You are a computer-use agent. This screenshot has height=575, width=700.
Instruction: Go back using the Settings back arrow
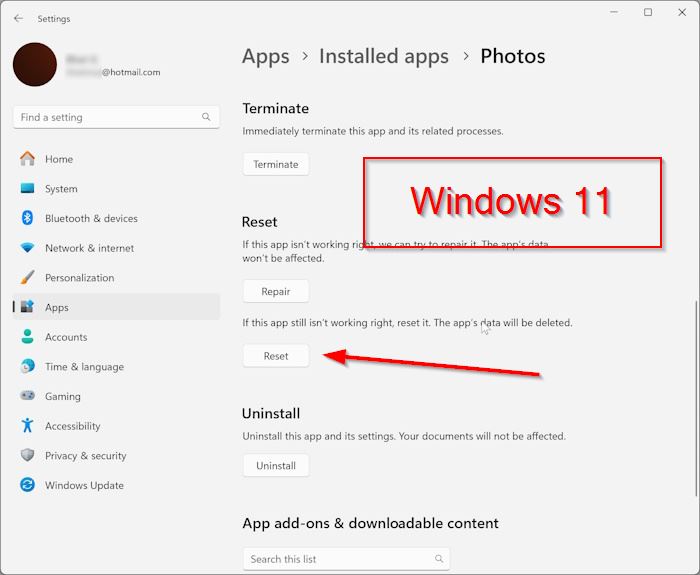18,18
